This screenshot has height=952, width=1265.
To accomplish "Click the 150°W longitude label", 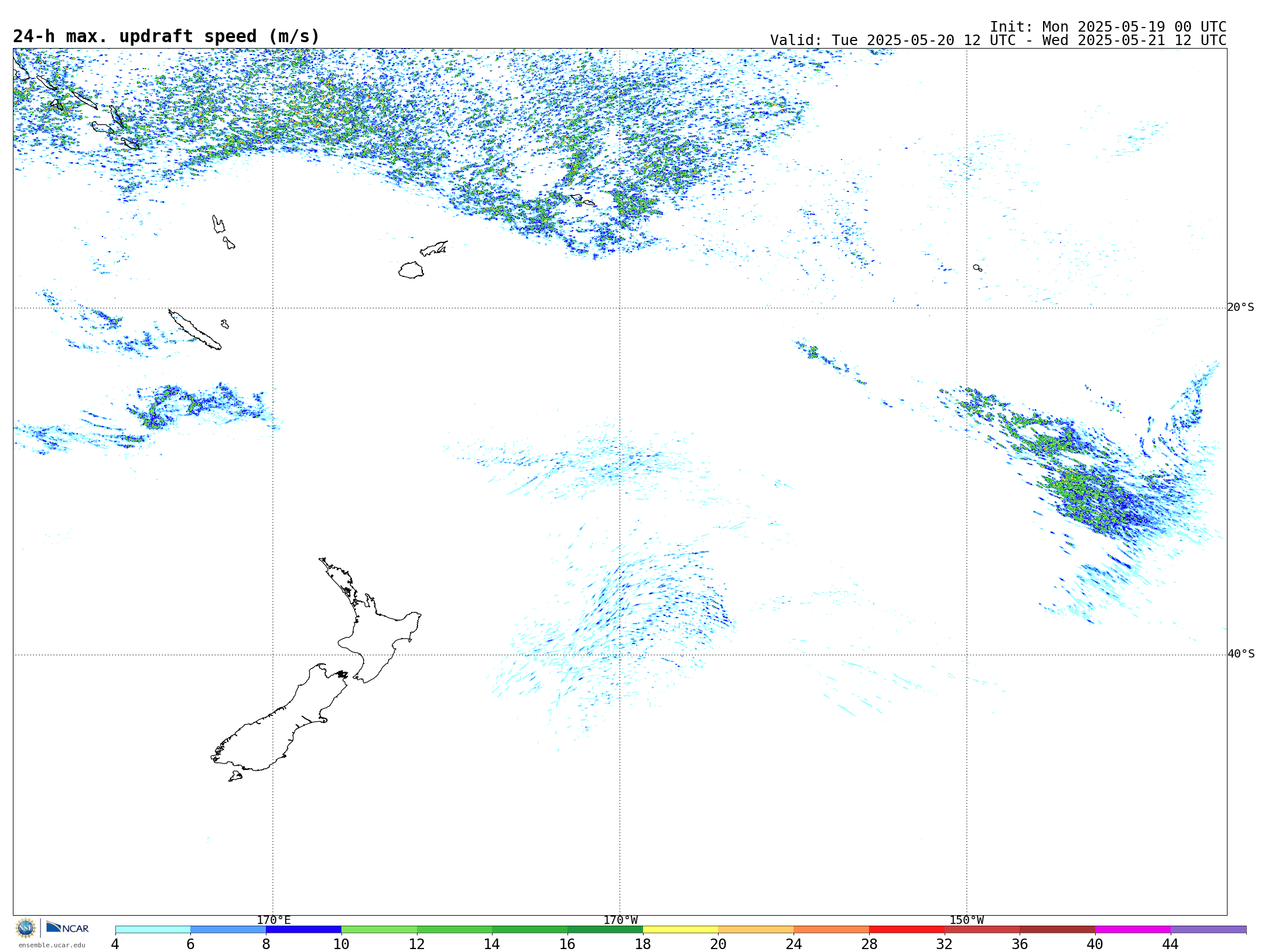I will [x=966, y=920].
